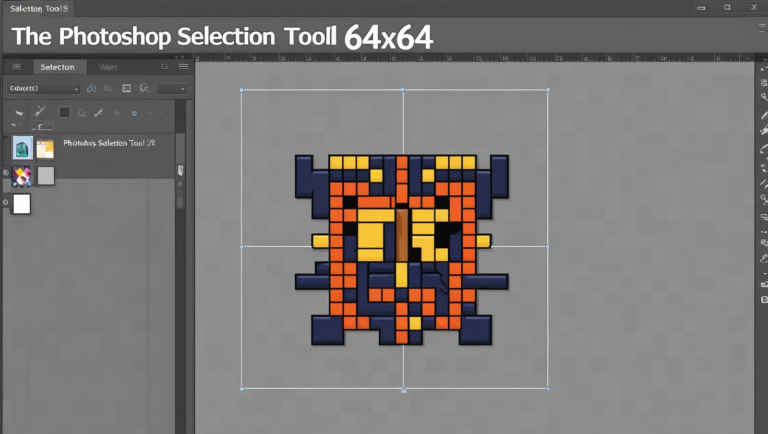Select the light gray mask thumbnail

pos(46,176)
